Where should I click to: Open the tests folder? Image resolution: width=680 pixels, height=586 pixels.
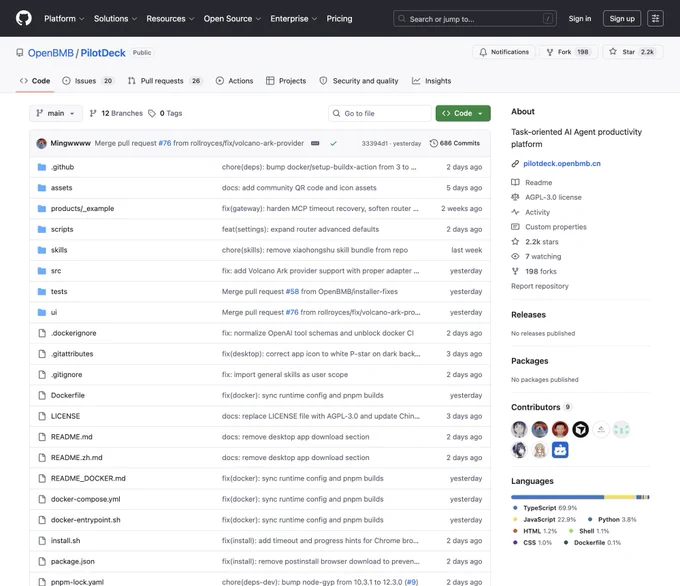click(59, 292)
